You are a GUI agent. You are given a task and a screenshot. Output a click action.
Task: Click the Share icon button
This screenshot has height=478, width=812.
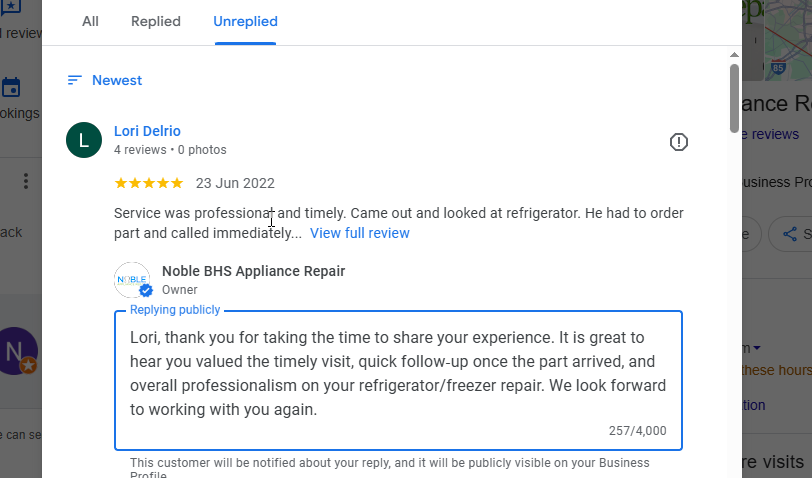791,234
